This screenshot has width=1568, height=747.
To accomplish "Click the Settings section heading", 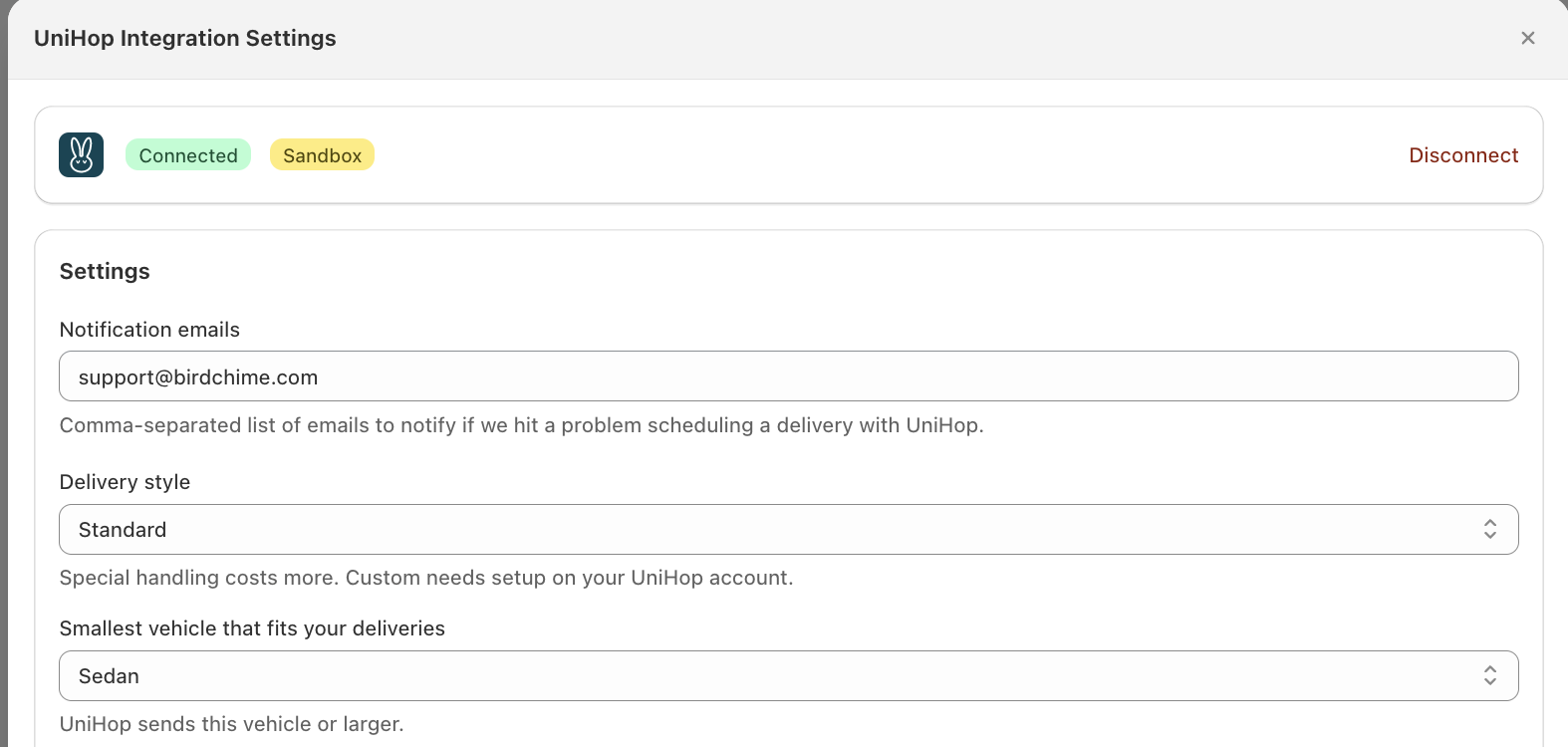I will (x=105, y=271).
